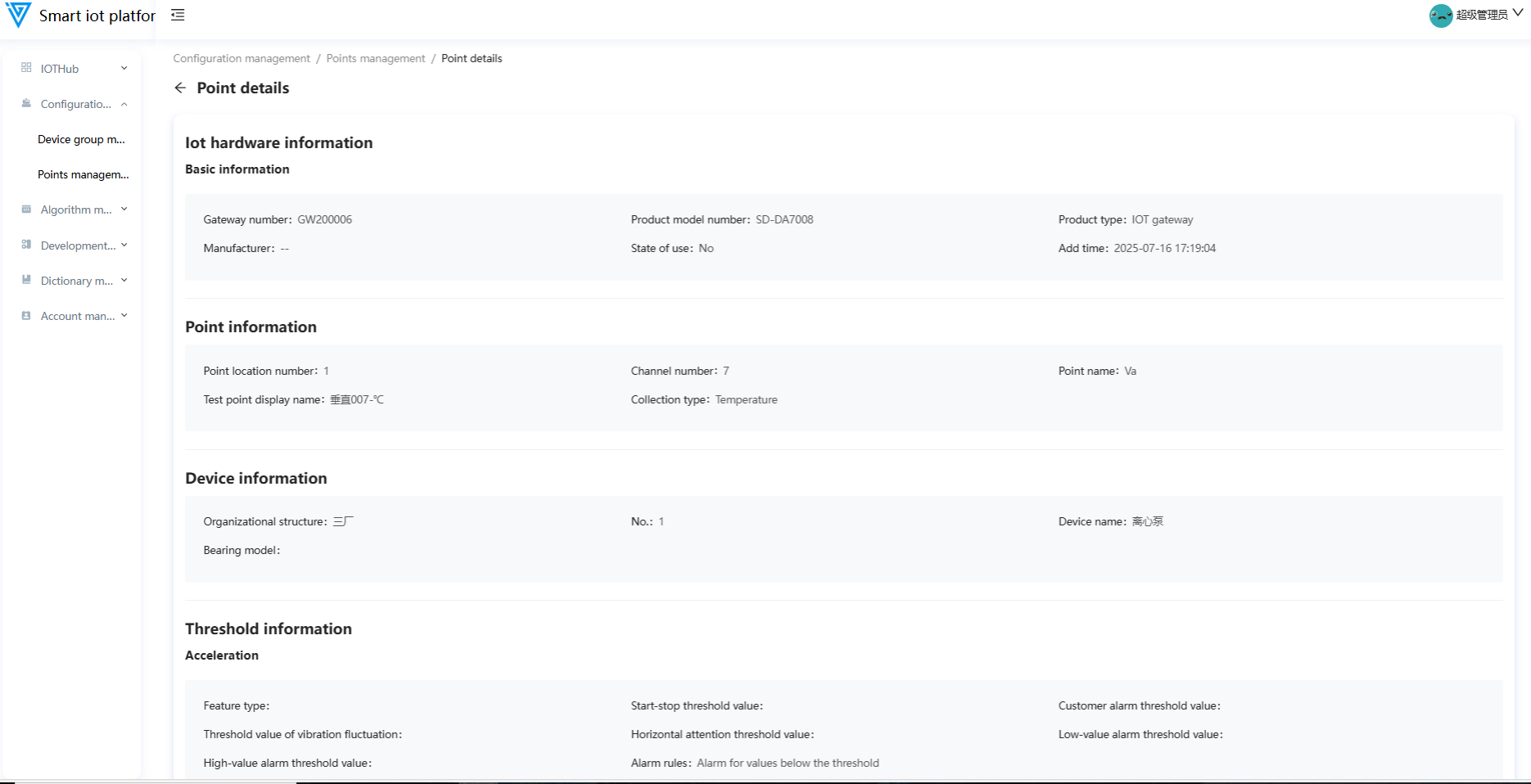Click the IOTHub grid icon
Viewport: 1531px width, 784px height.
[26, 68]
